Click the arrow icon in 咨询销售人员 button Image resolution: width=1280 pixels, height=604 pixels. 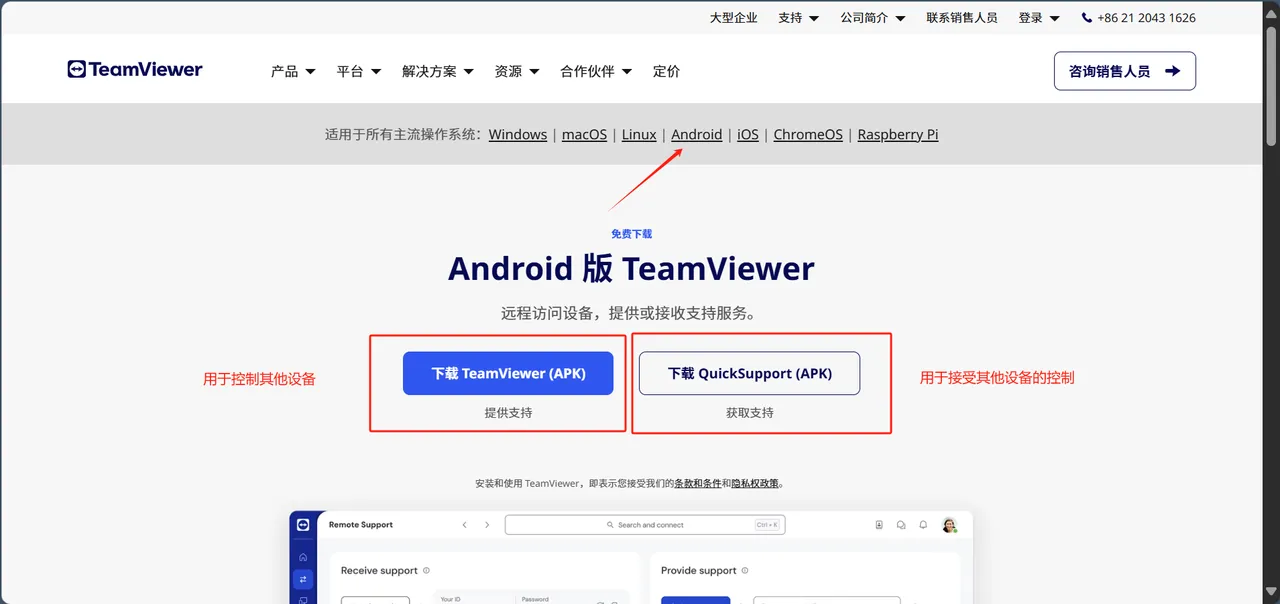[1173, 71]
